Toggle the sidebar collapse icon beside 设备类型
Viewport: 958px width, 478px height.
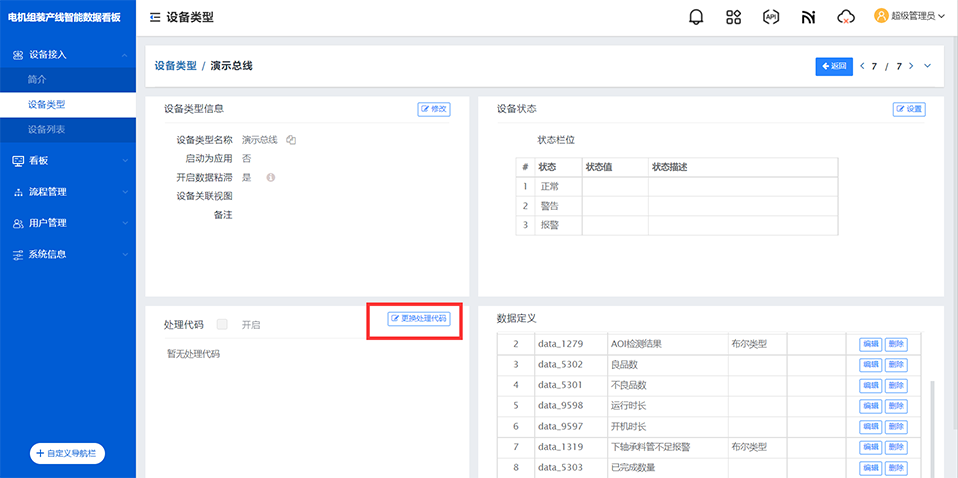tap(154, 17)
